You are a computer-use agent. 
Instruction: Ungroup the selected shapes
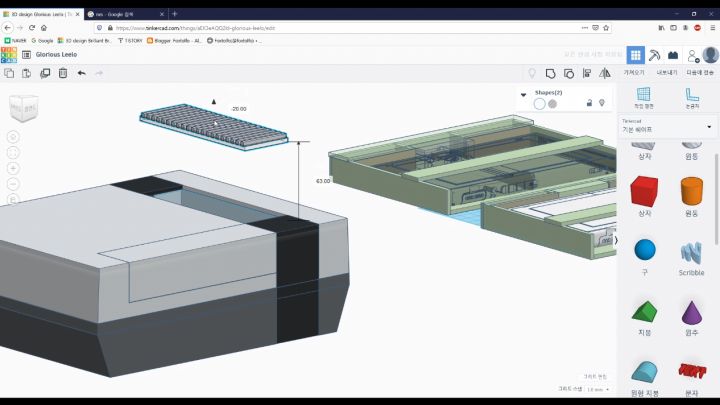point(568,73)
